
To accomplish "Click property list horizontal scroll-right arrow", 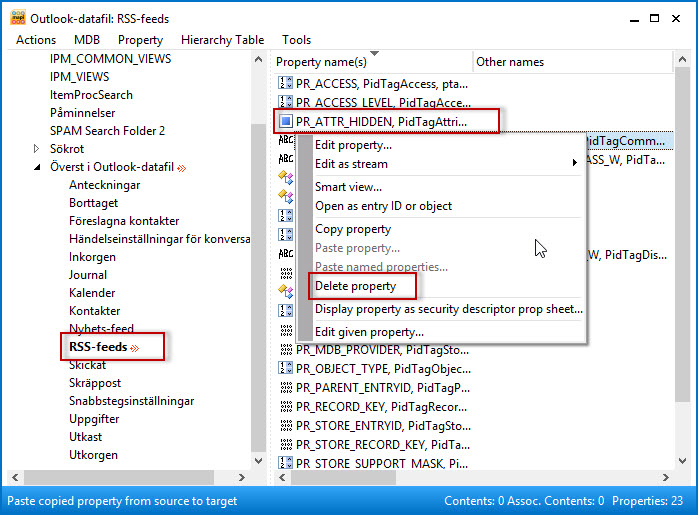I will (666, 477).
